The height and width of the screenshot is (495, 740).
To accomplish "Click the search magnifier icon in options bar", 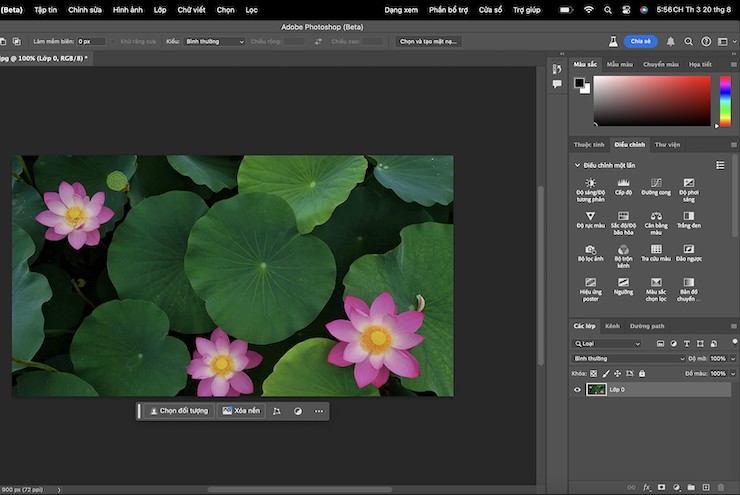I will [688, 42].
